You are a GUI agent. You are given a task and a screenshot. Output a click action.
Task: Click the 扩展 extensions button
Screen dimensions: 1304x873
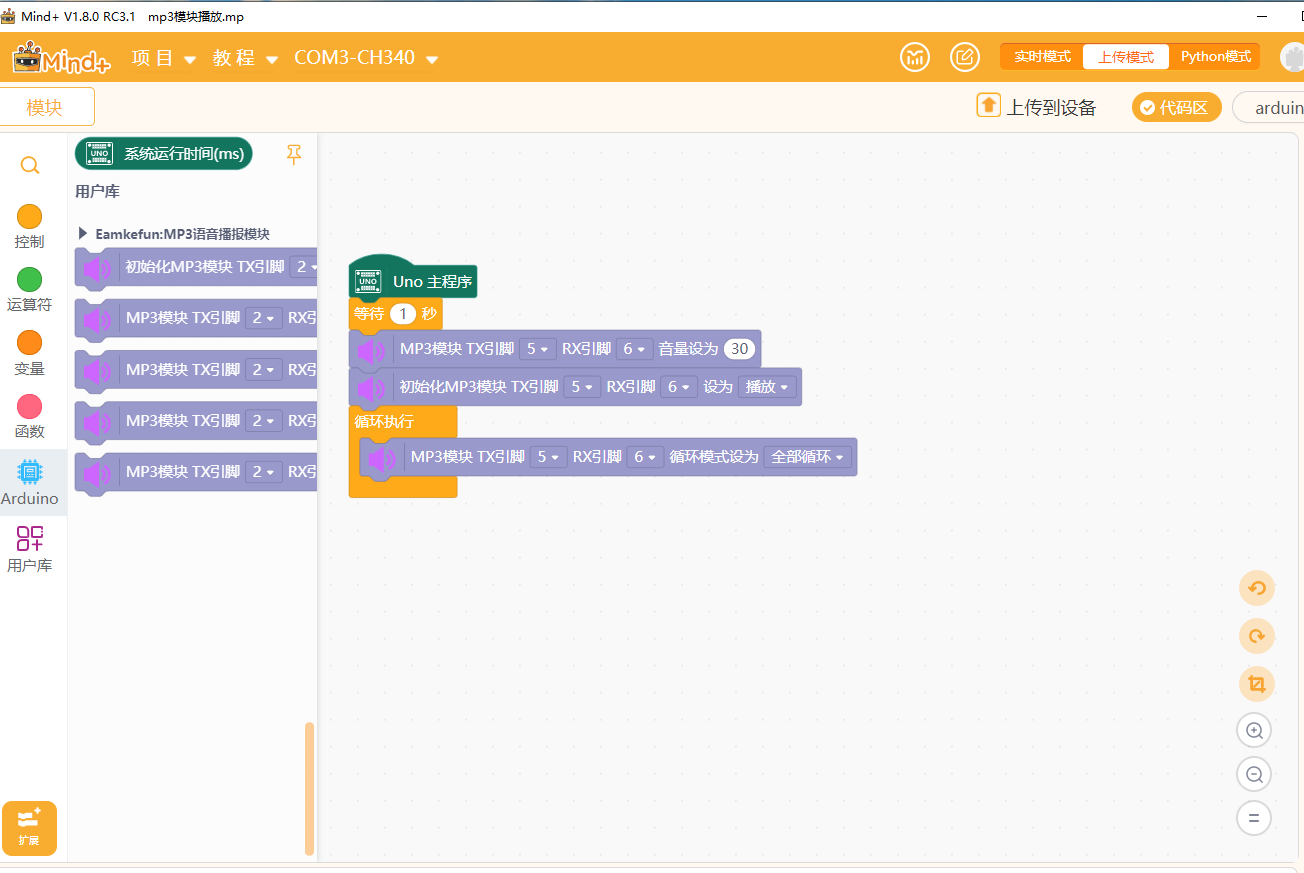click(x=29, y=828)
